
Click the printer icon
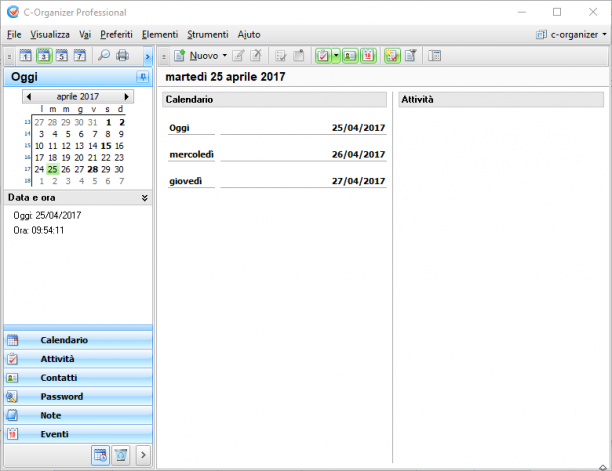tap(123, 55)
